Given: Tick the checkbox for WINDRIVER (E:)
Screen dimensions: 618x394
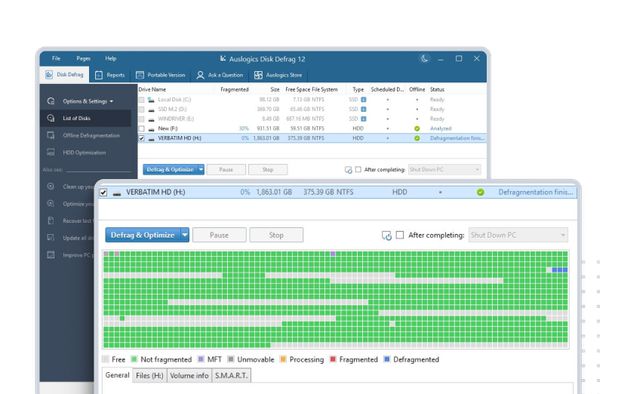Looking at the screenshot, I should (141, 119).
